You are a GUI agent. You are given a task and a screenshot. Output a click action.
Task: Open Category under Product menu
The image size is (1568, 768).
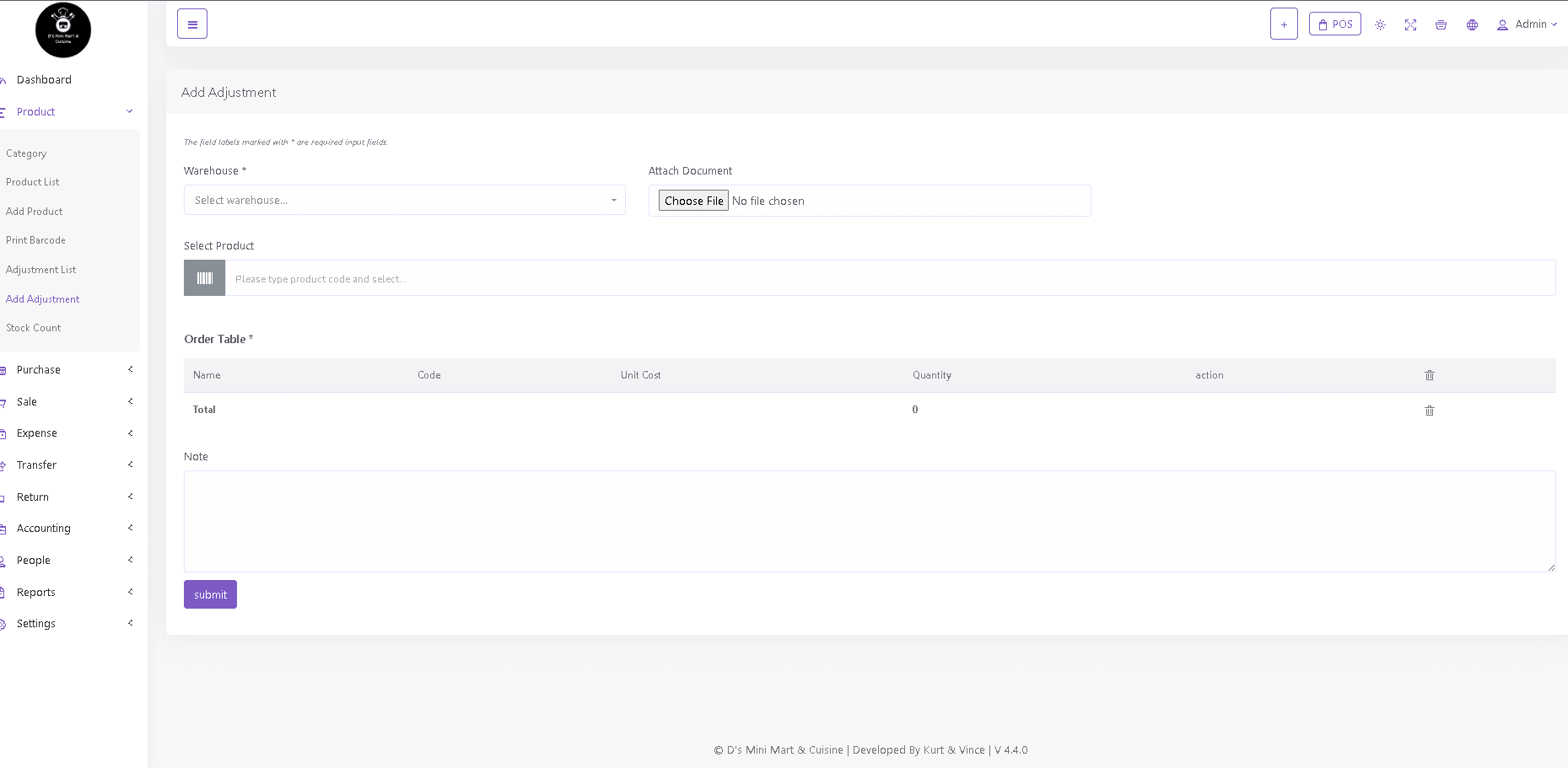click(x=26, y=153)
